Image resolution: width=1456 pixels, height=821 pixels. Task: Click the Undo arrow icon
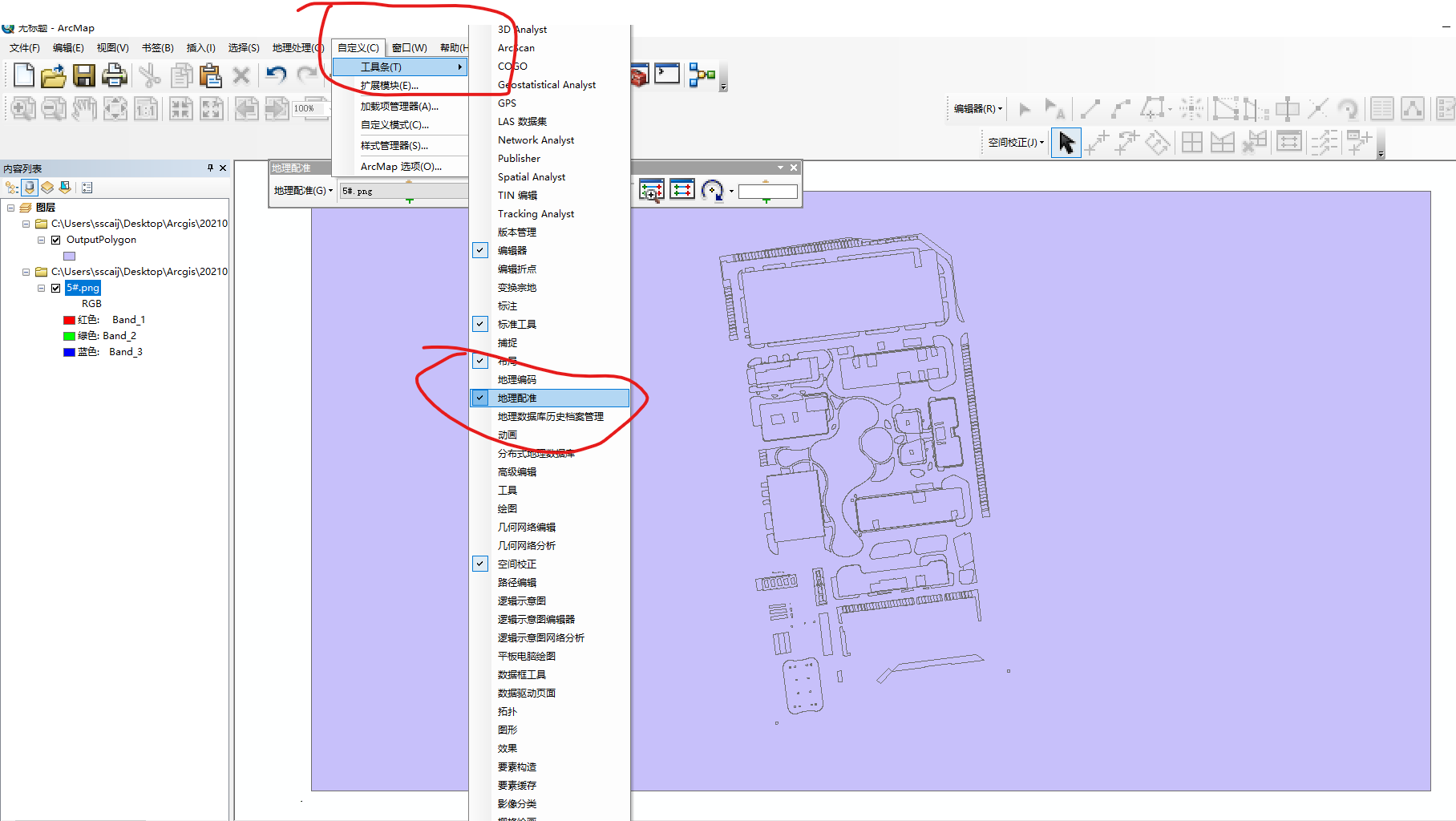click(276, 75)
